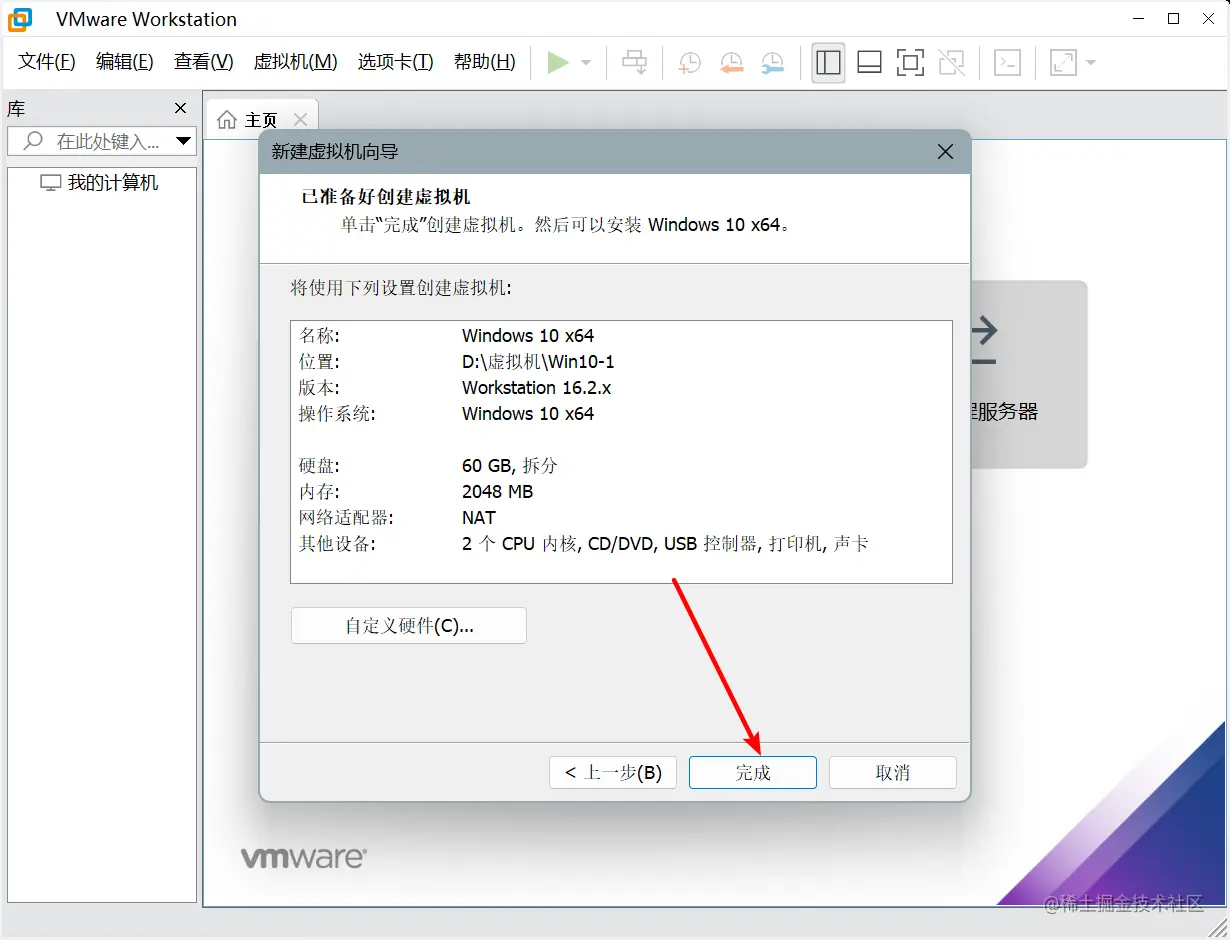Close the New Virtual Machine Wizard dialog

(945, 152)
